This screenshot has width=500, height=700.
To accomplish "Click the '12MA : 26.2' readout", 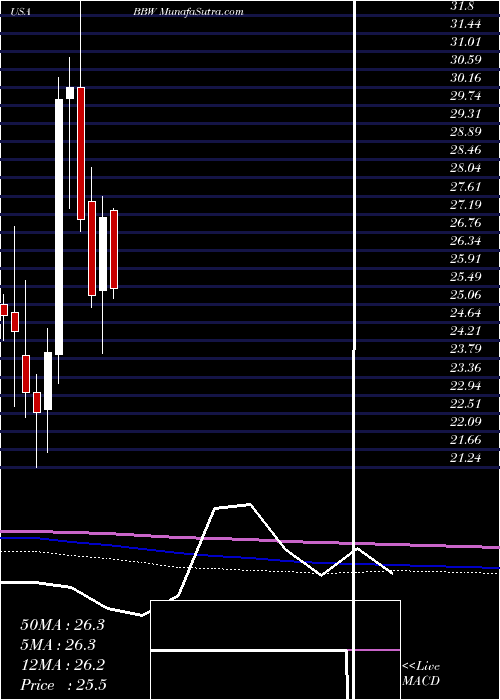I will tap(62, 665).
